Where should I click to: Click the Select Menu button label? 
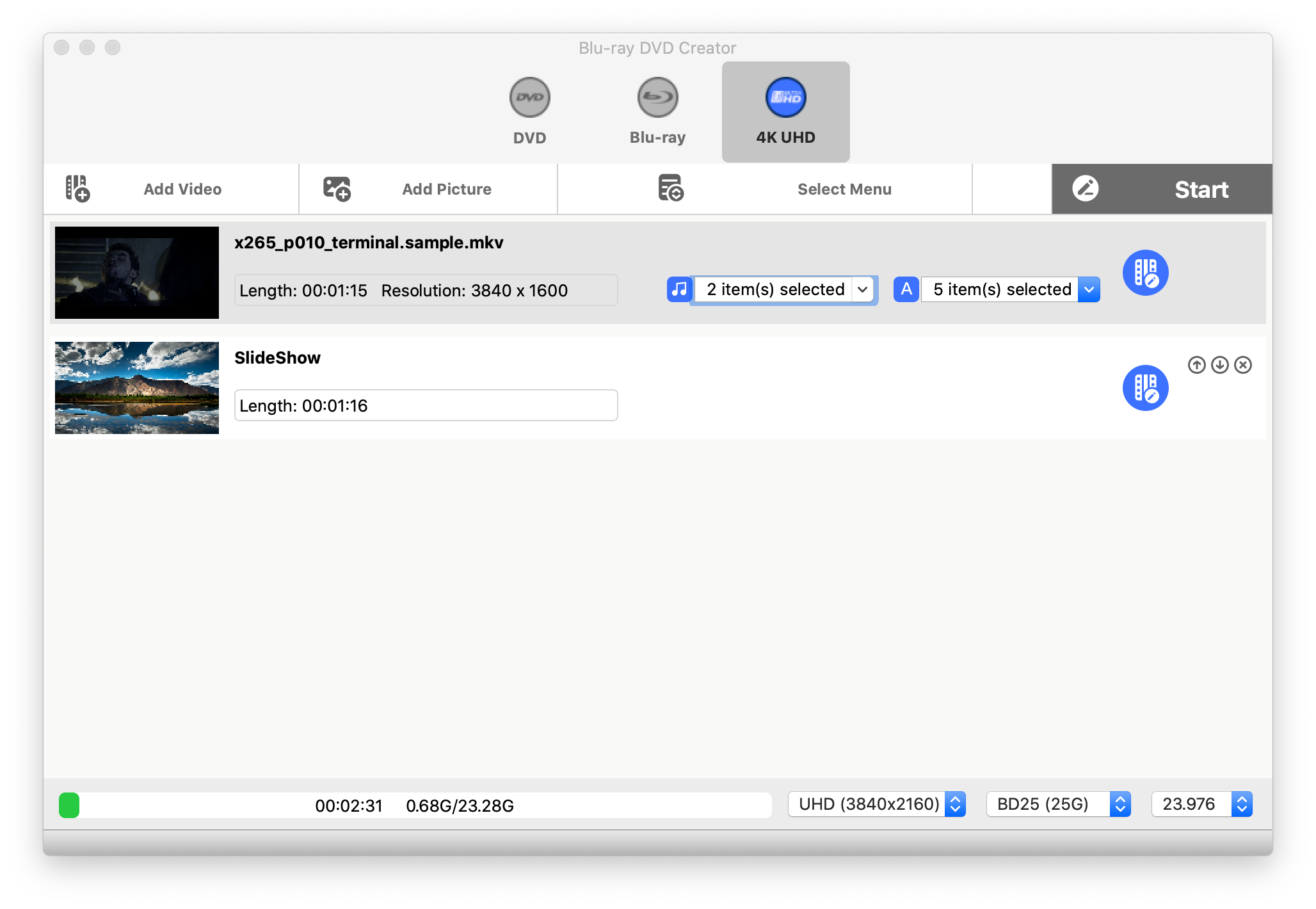[844, 189]
